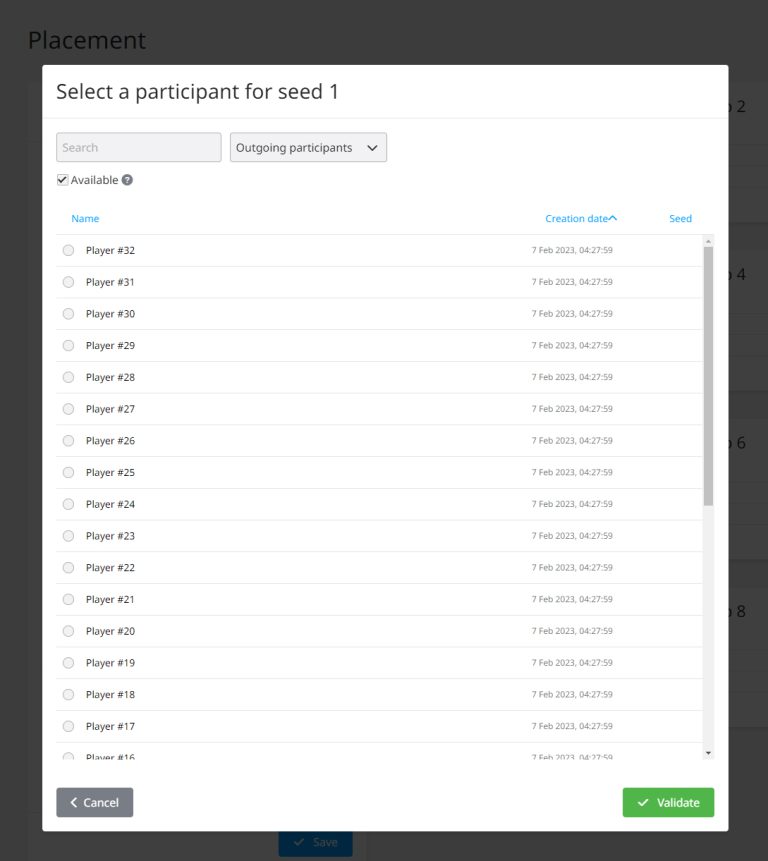Select the radio button for Player #23
Image resolution: width=768 pixels, height=861 pixels.
pos(68,535)
